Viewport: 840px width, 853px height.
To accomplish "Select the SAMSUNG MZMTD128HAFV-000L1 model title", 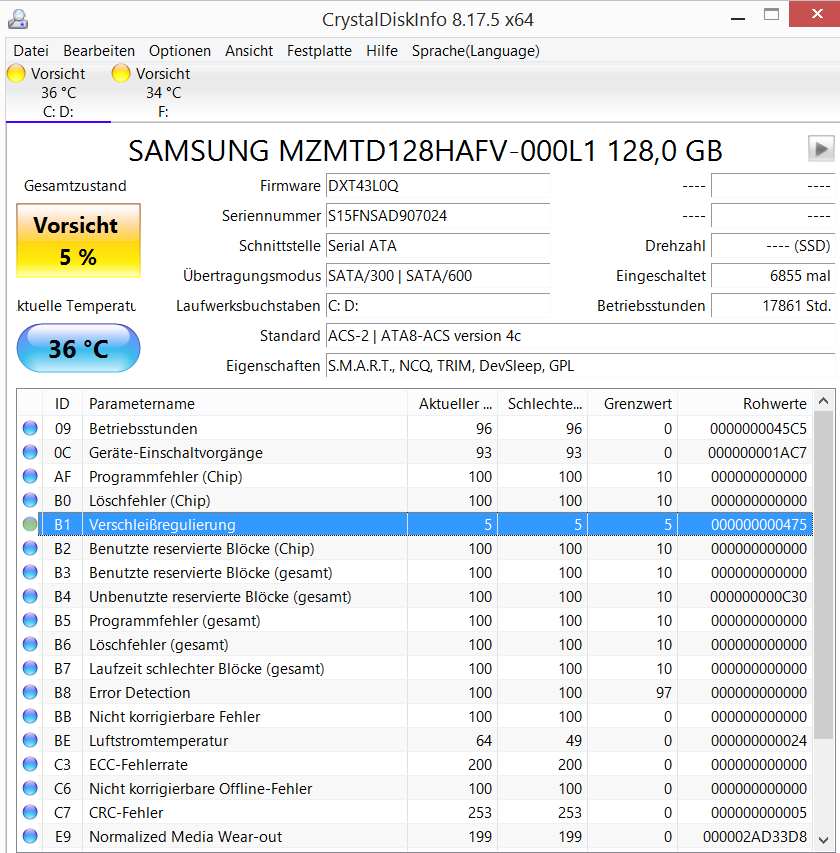I will pyautogui.click(x=425, y=151).
